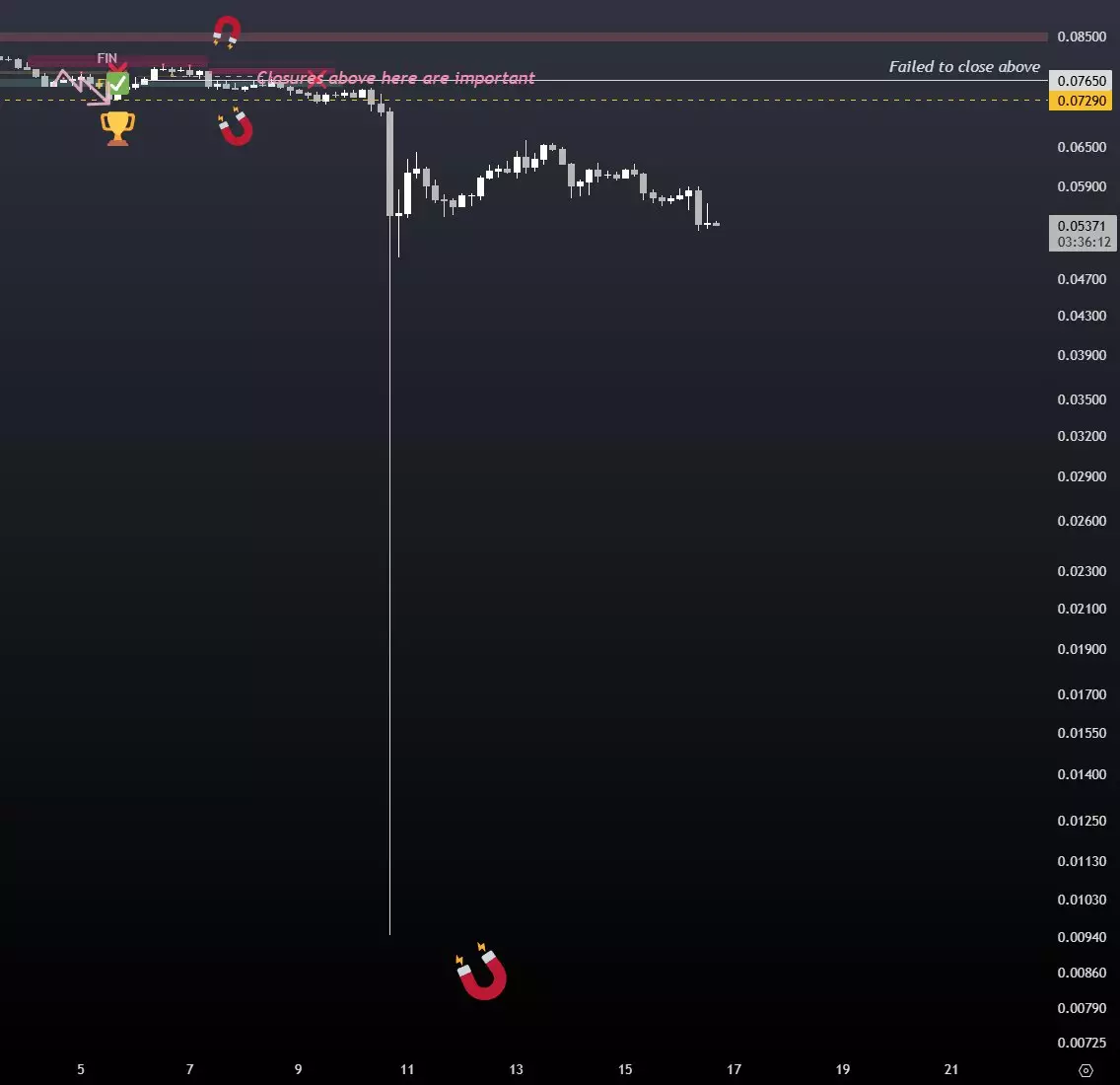Click the gold trophy icon

(x=118, y=127)
